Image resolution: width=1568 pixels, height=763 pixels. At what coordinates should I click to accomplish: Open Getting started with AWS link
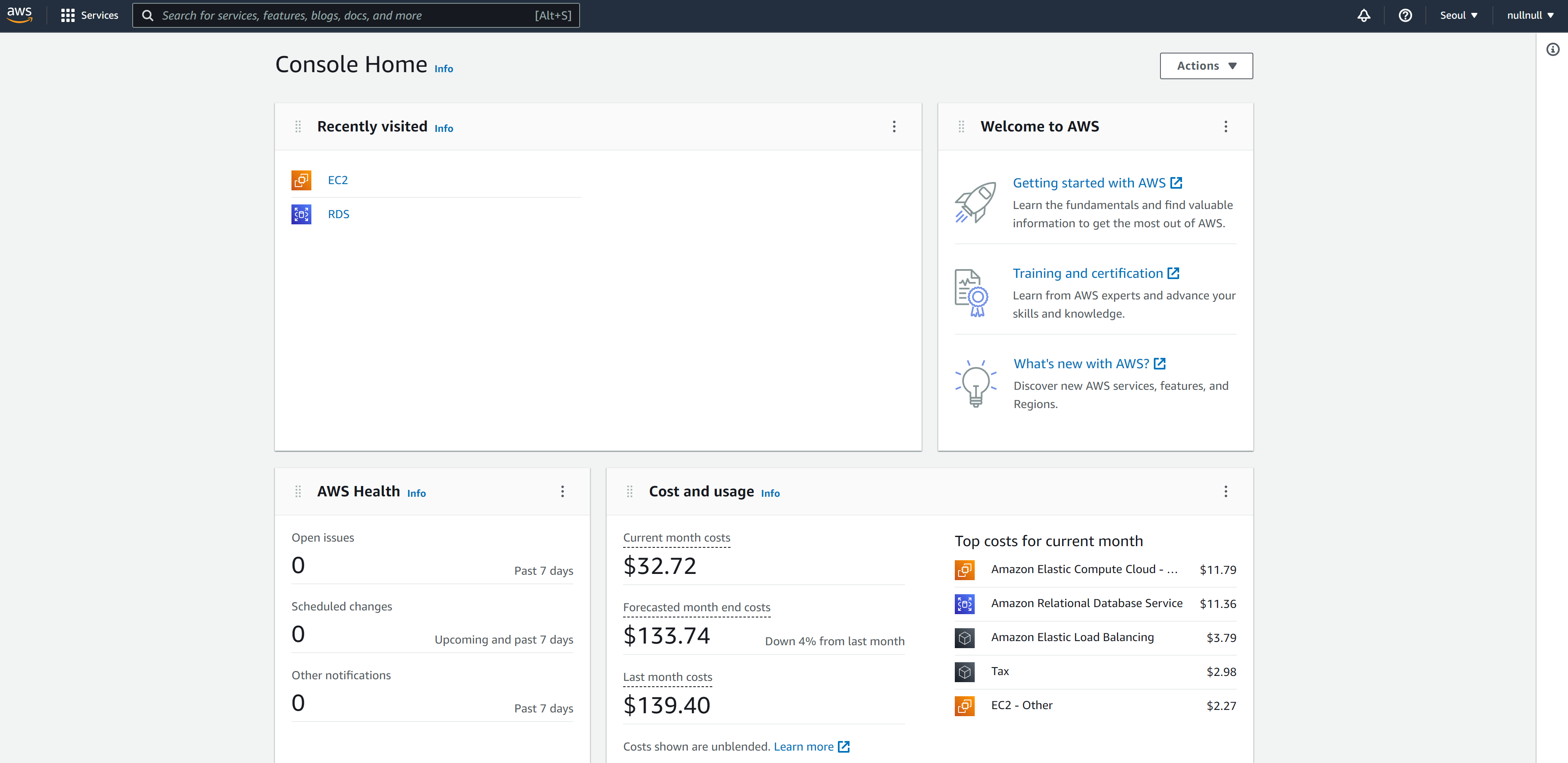tap(1097, 183)
